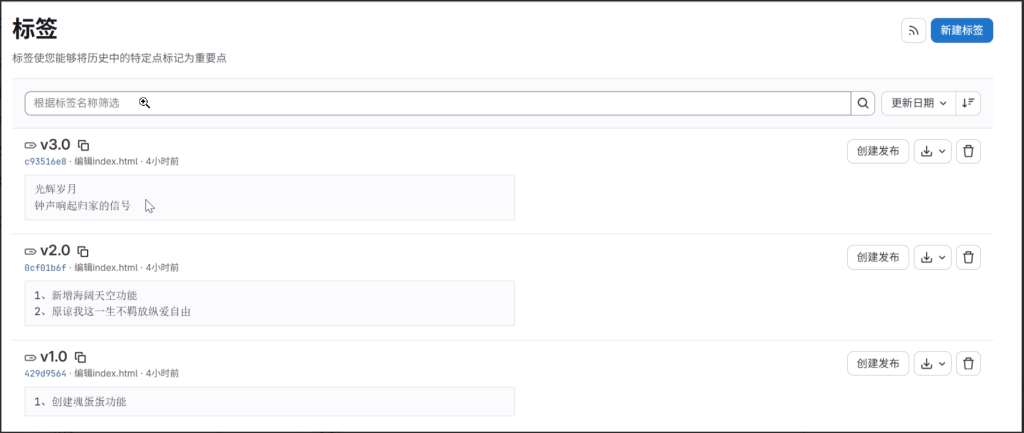Click the RSS feed subscribe icon
1024x433 pixels.
pos(913,31)
